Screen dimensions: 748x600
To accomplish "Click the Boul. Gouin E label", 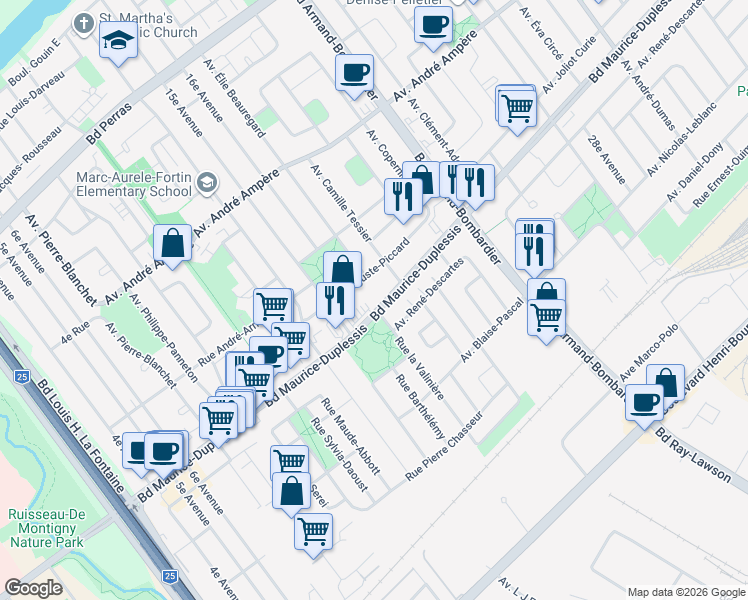I will (34, 62).
